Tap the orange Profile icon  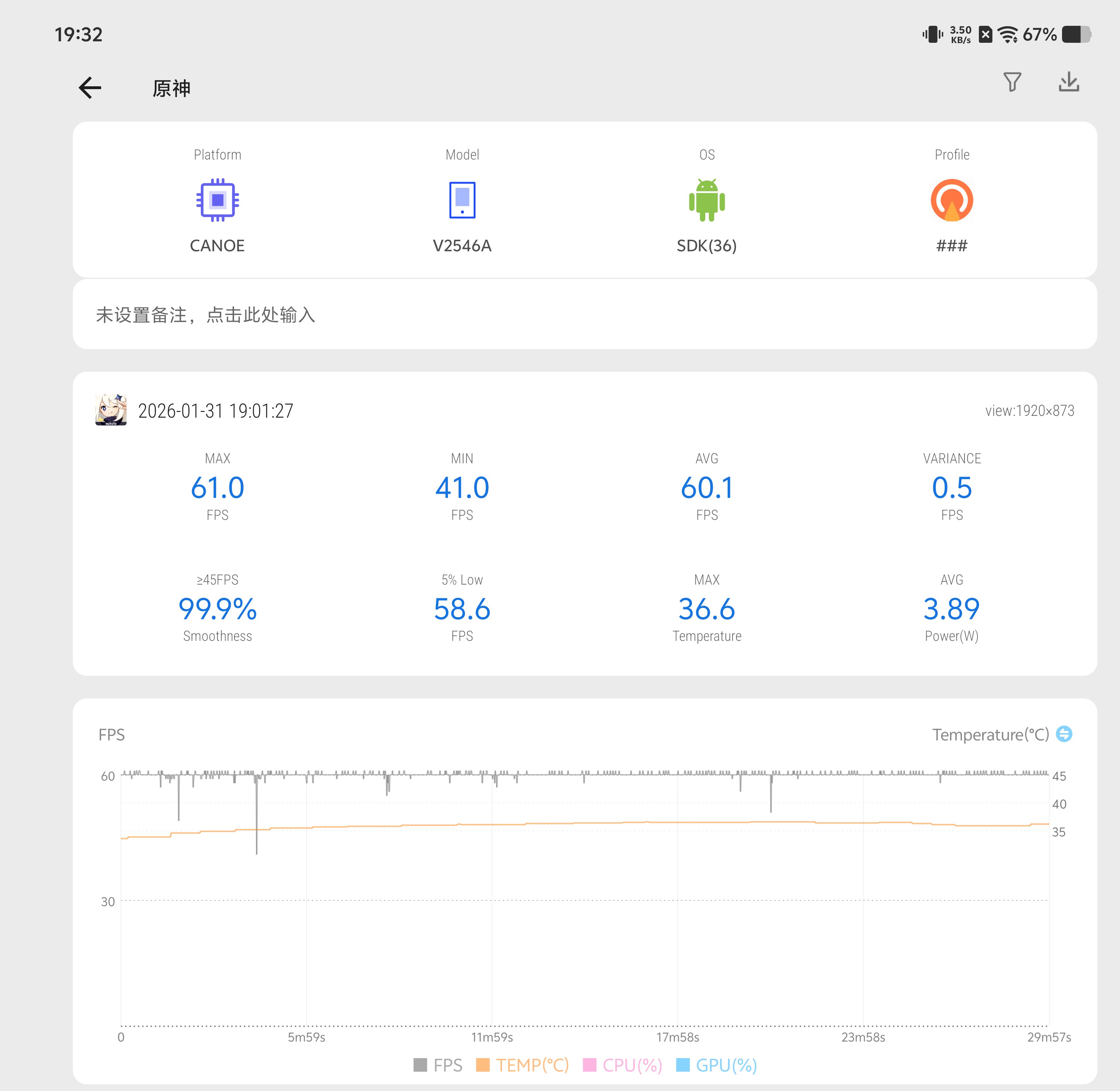click(952, 200)
